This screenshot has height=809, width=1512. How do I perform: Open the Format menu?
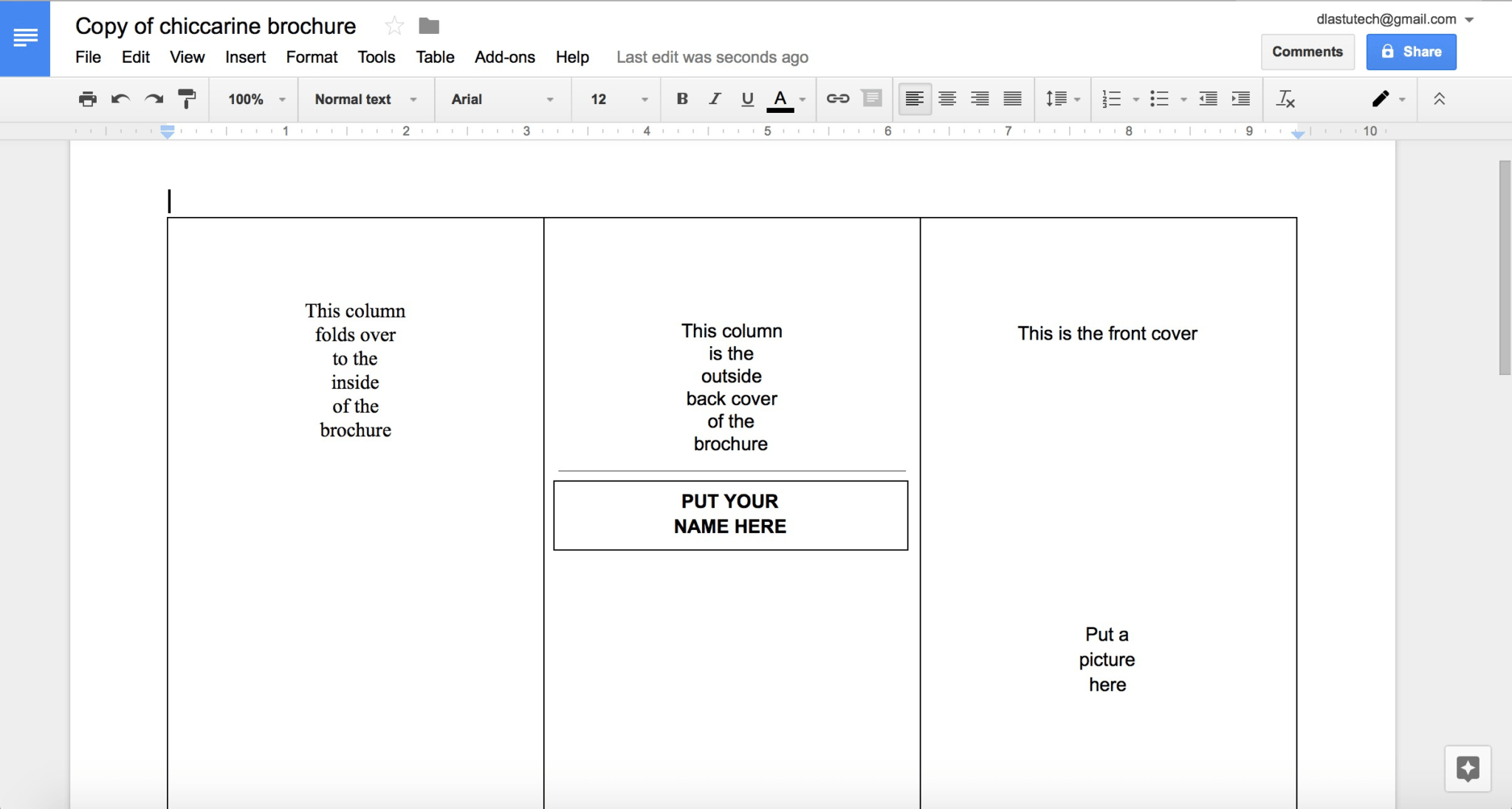309,56
